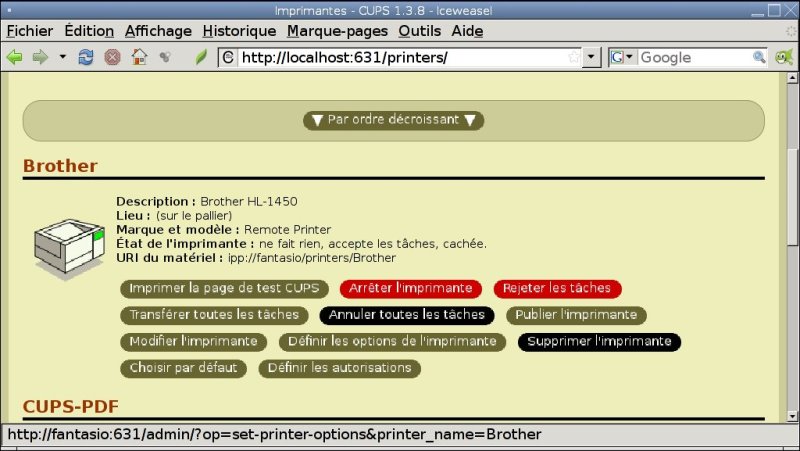Click the window menu dot in title bar

[x=9, y=10]
